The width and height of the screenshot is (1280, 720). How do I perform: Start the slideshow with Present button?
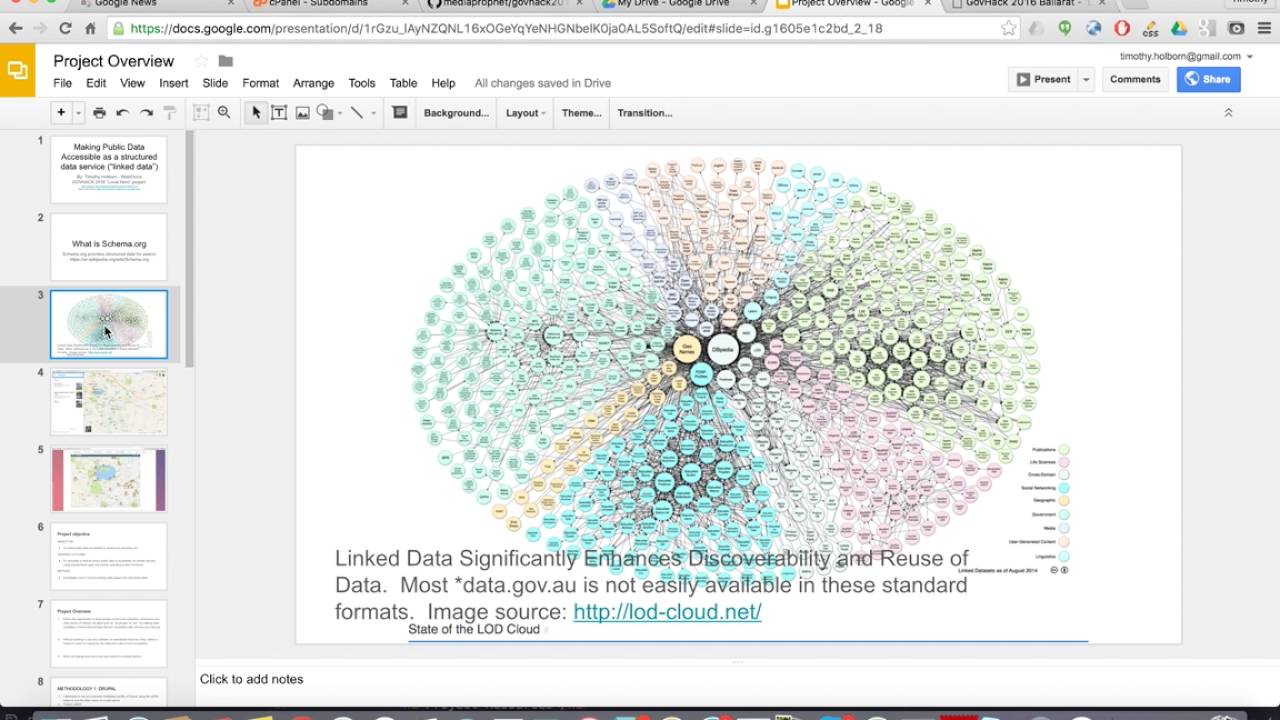tap(1044, 79)
